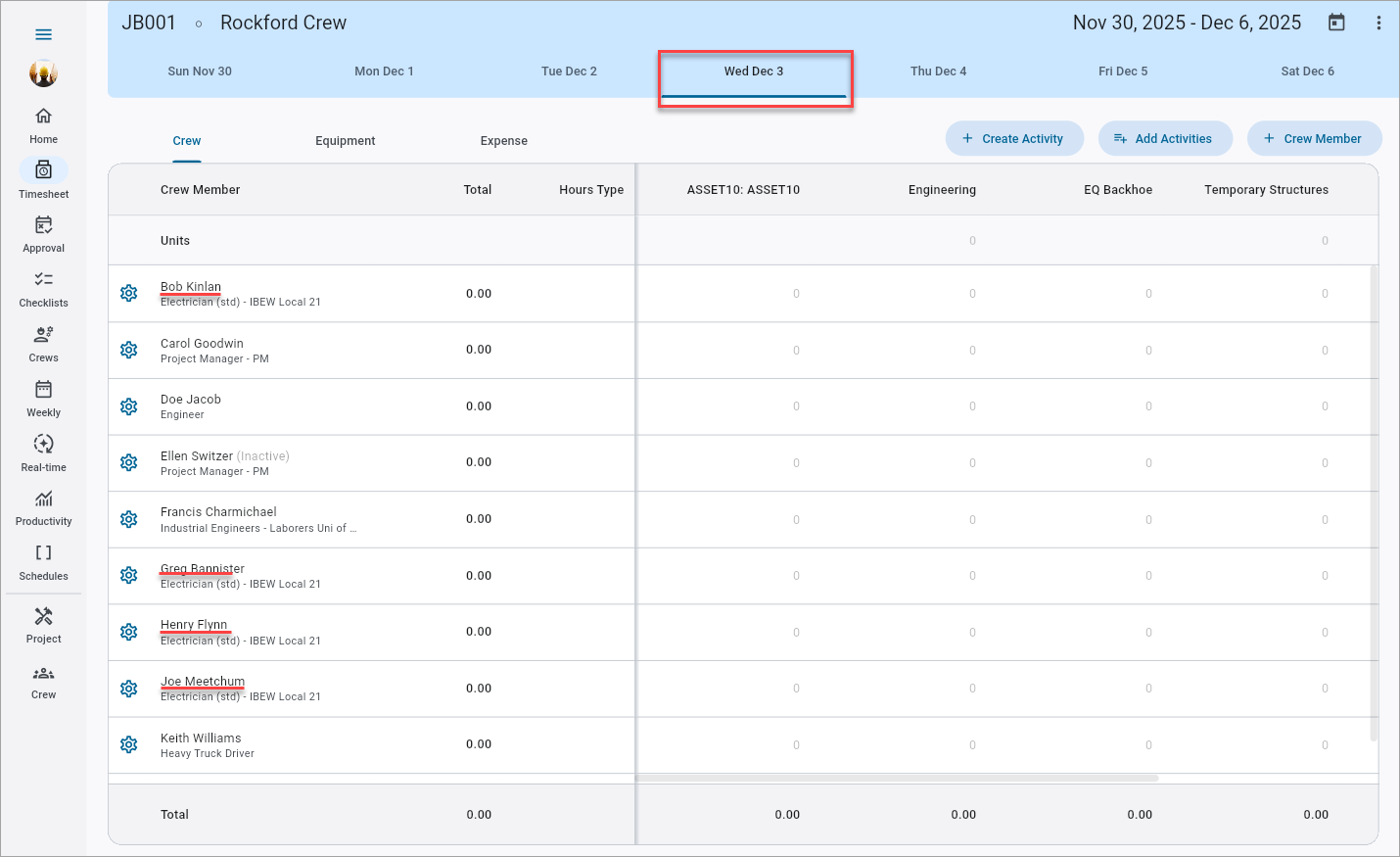Open settings gear for Keith Williams
This screenshot has width=1400, height=857.
tap(128, 744)
